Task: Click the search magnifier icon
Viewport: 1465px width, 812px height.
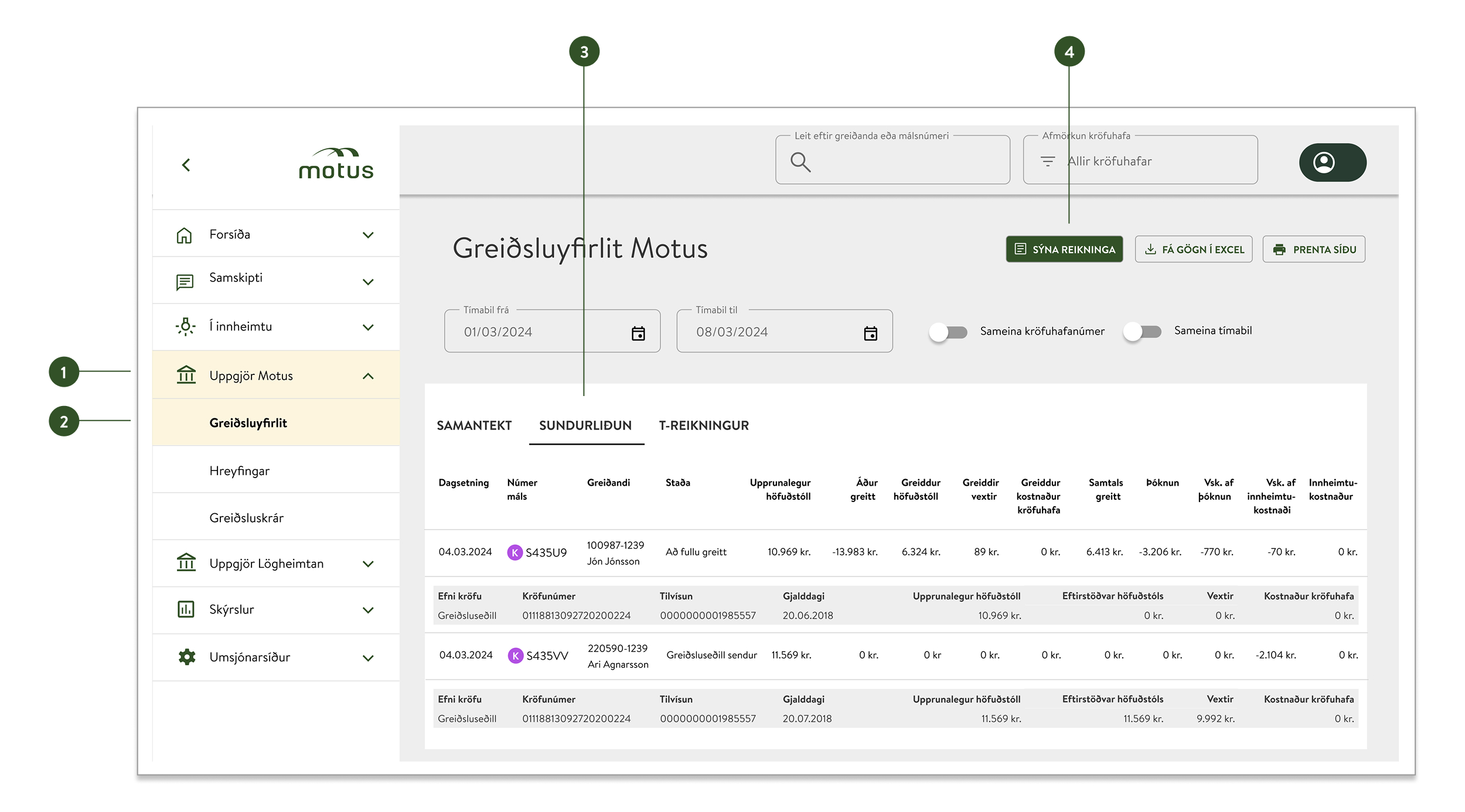Action: [x=800, y=162]
